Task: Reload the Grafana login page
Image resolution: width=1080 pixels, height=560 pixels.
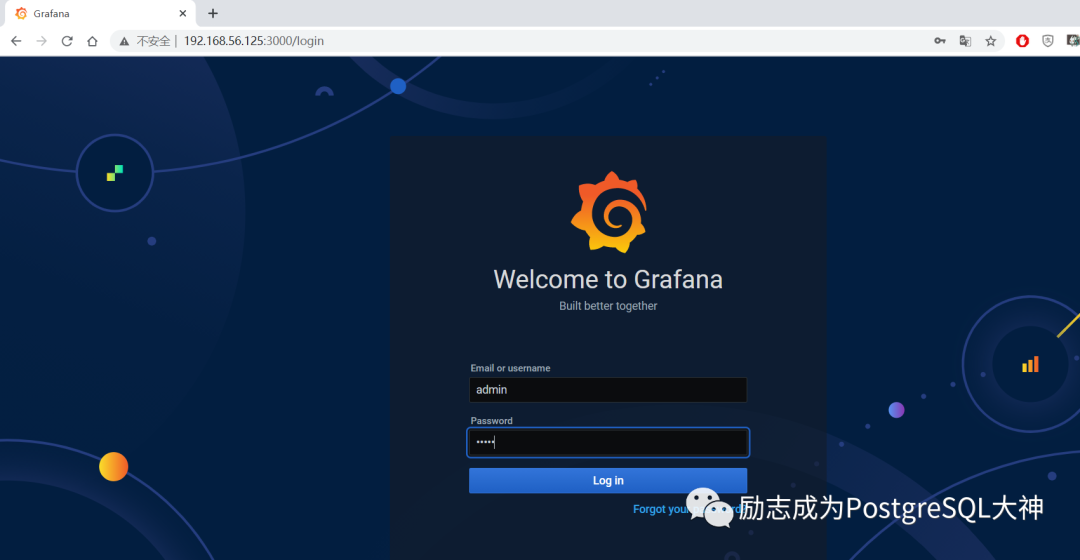Action: [x=67, y=41]
